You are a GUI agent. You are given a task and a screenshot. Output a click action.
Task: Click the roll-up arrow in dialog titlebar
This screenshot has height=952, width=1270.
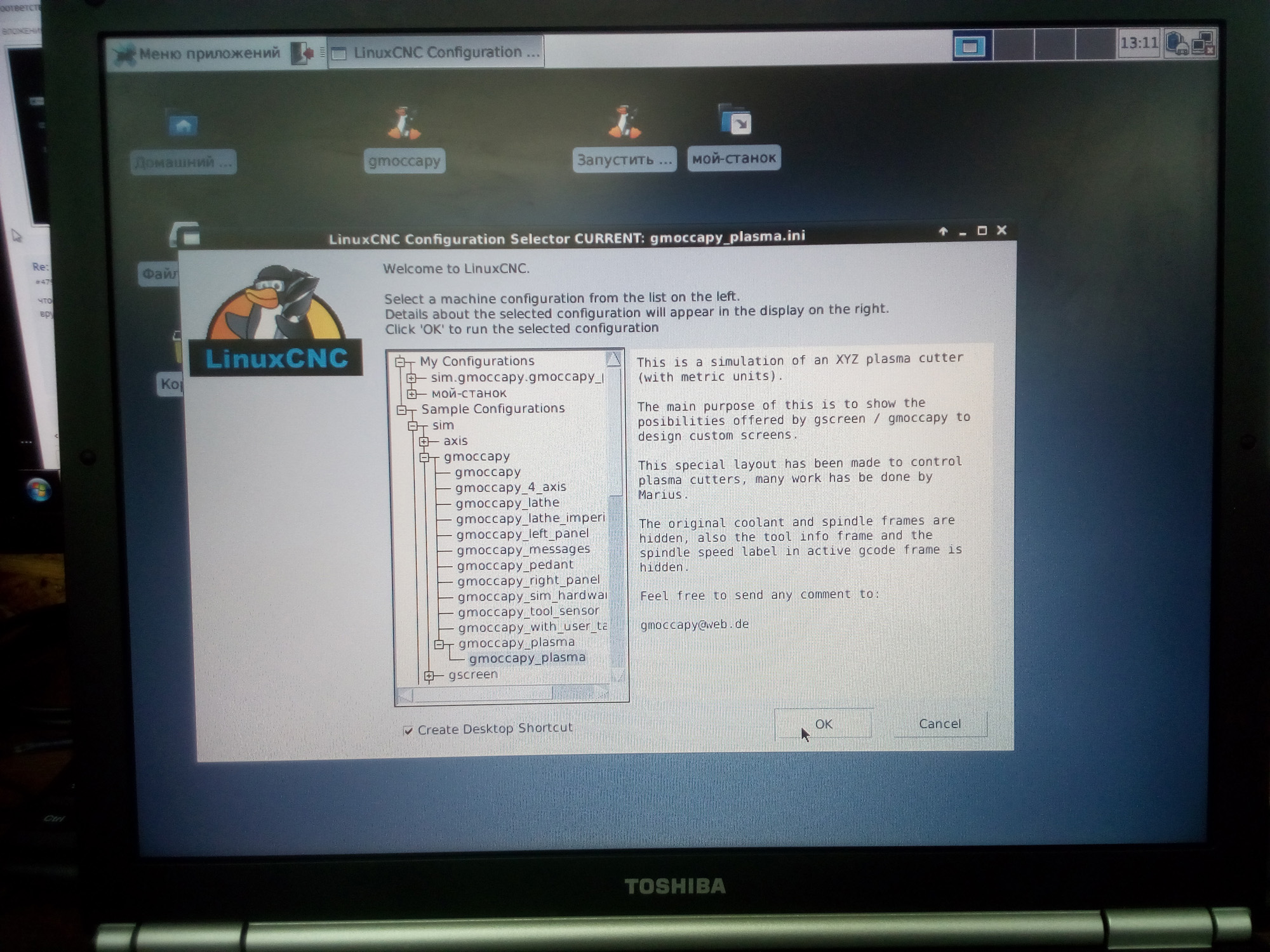pos(943,232)
